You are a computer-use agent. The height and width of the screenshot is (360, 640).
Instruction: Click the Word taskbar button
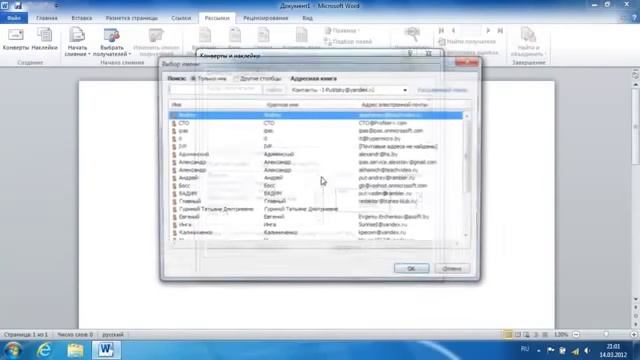click(x=106, y=350)
